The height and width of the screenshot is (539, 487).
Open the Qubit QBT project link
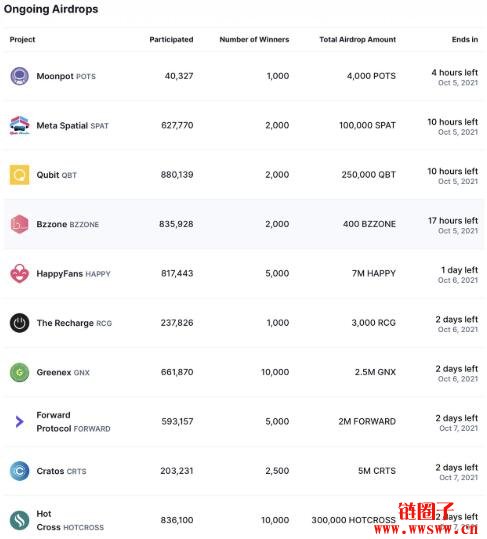point(56,175)
